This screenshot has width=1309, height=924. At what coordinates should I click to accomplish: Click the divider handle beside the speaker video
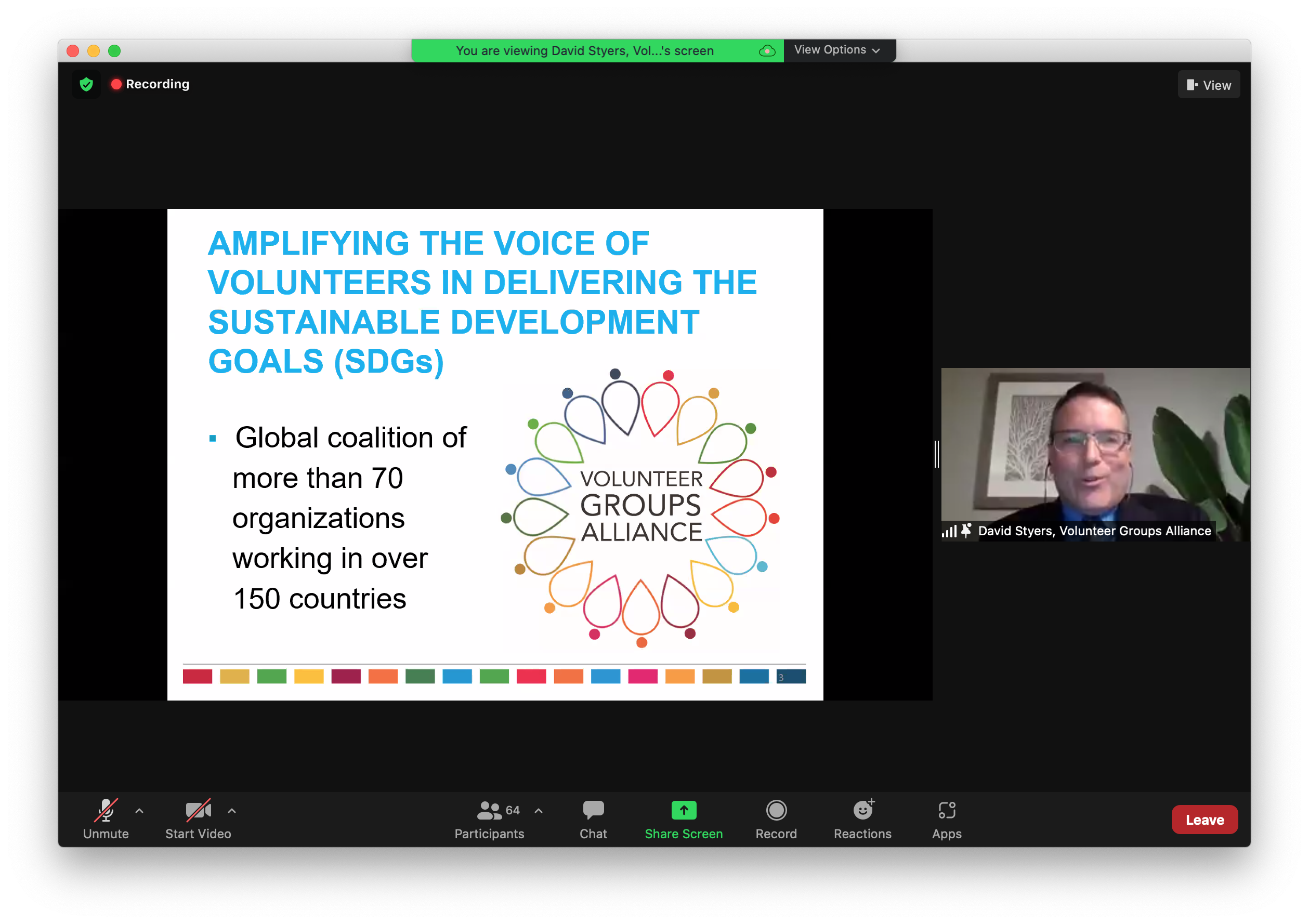click(x=936, y=454)
